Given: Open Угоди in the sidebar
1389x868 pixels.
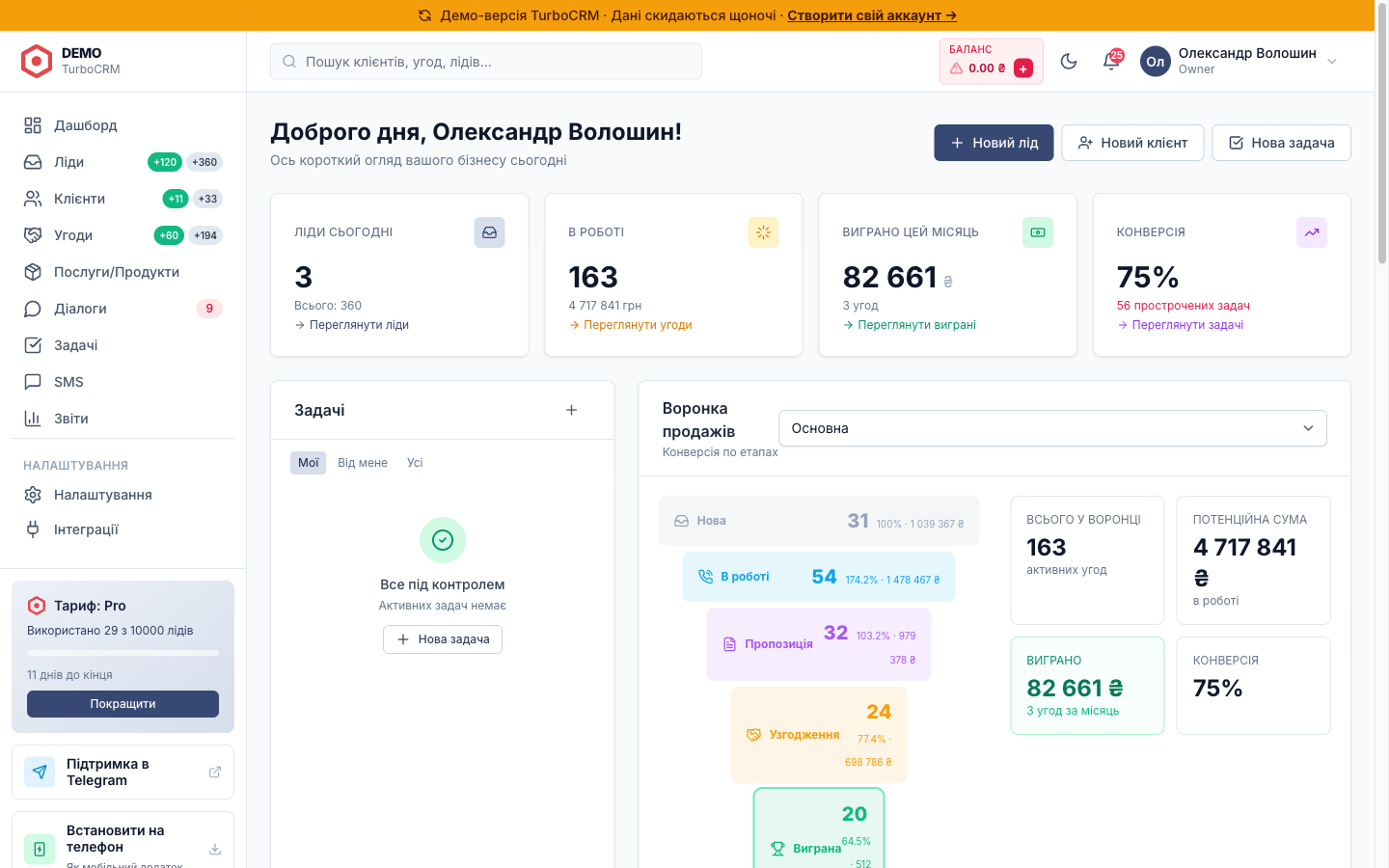Looking at the screenshot, I should click(x=123, y=235).
